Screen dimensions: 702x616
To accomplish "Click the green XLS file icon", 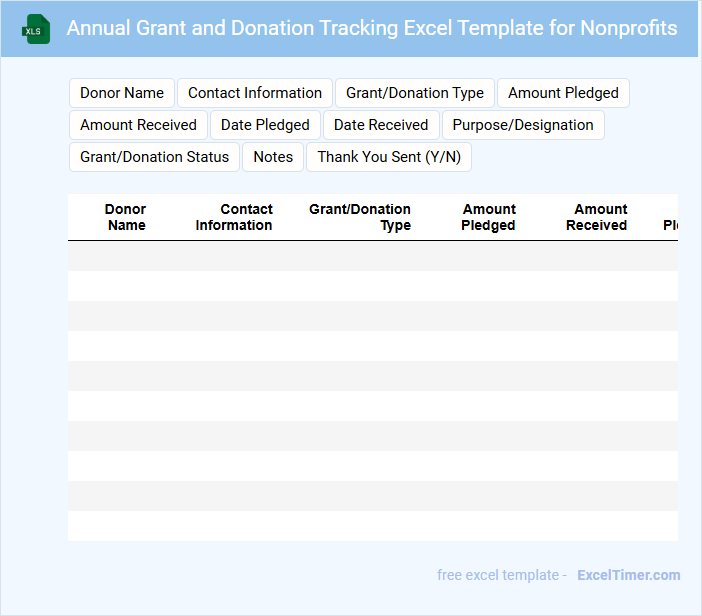I will click(x=36, y=29).
